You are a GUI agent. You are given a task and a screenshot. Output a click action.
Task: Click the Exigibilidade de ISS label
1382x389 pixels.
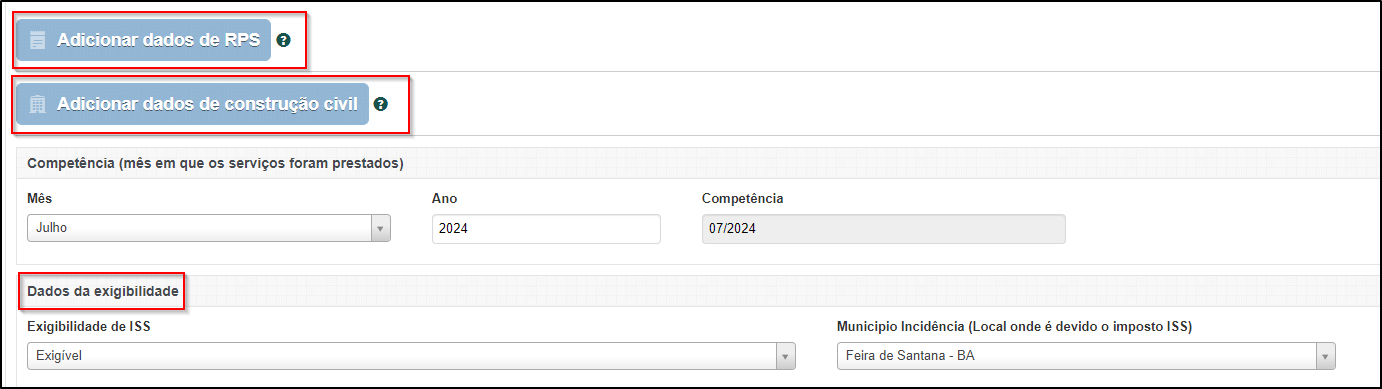[89, 326]
